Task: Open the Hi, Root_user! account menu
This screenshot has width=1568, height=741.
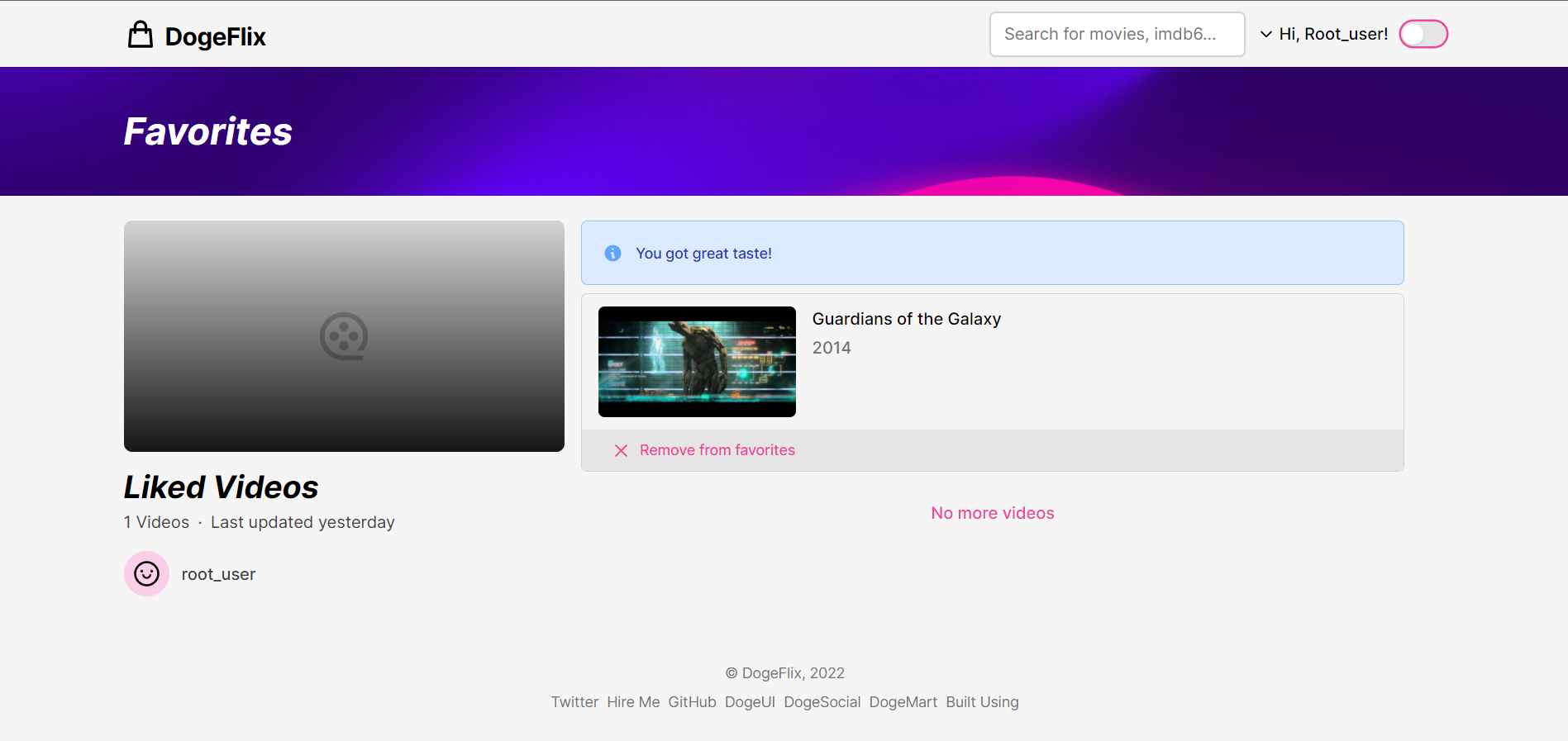Action: click(1332, 35)
